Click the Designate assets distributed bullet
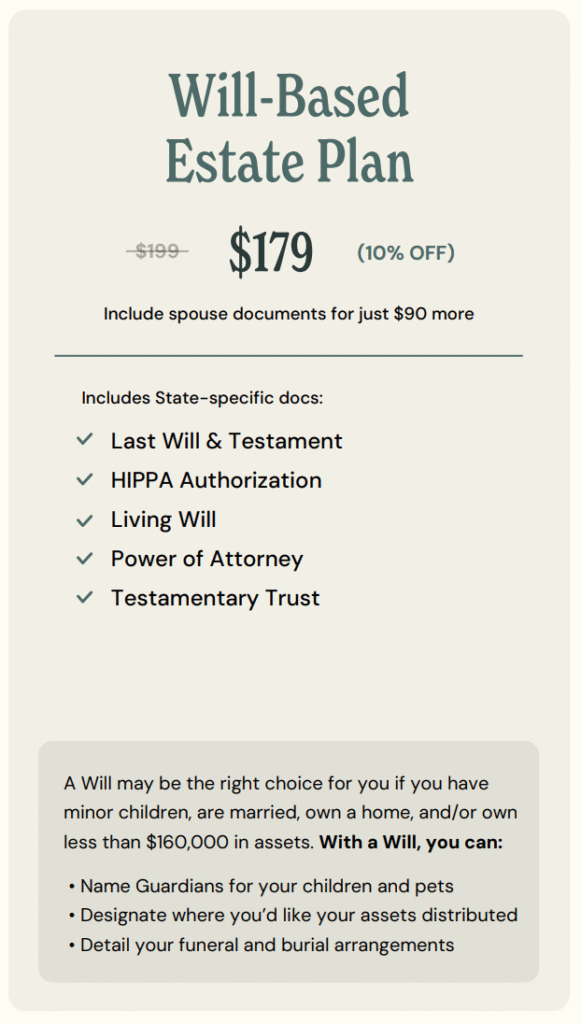This screenshot has width=581, height=1024. coord(293,915)
